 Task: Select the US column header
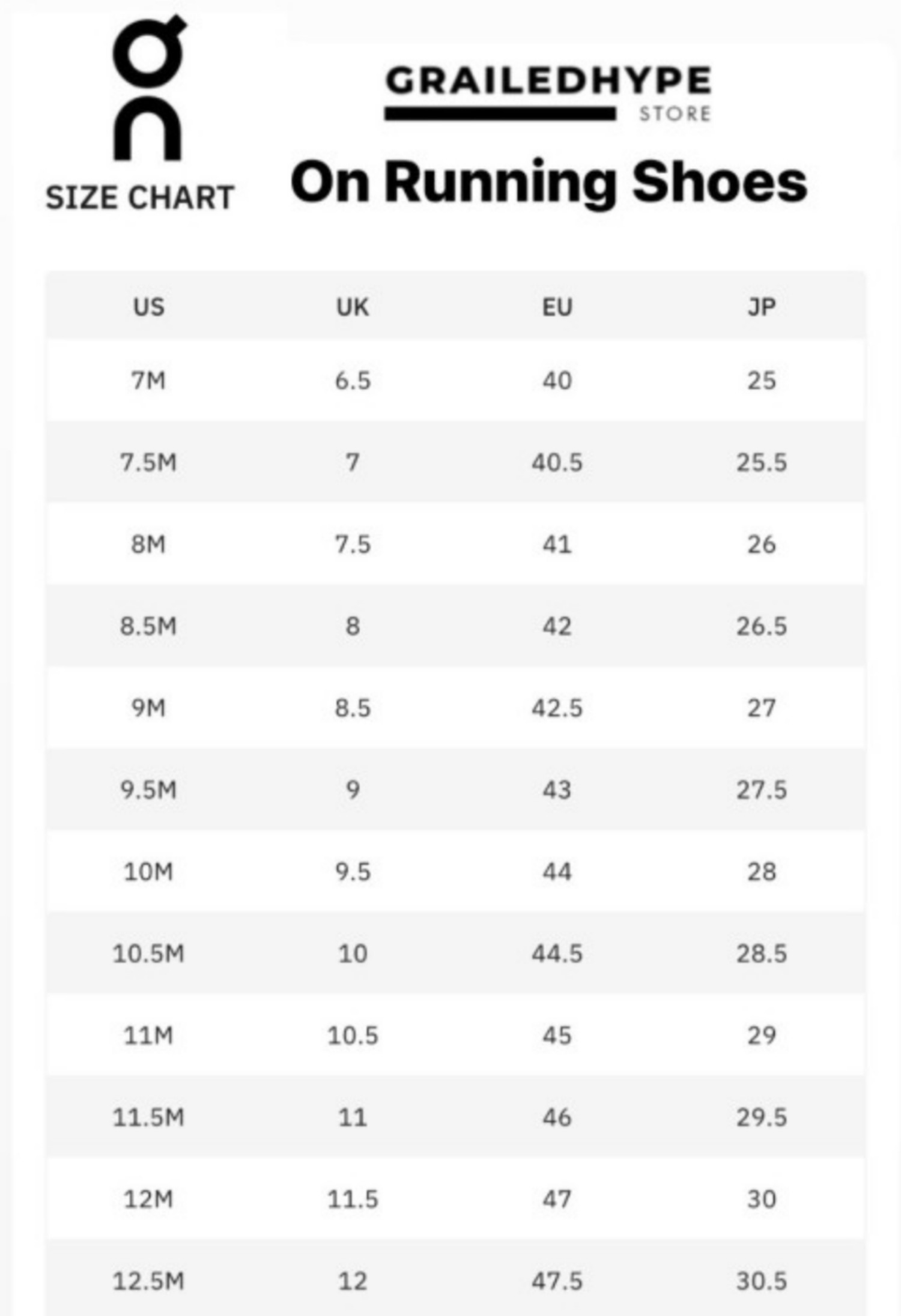pos(148,307)
